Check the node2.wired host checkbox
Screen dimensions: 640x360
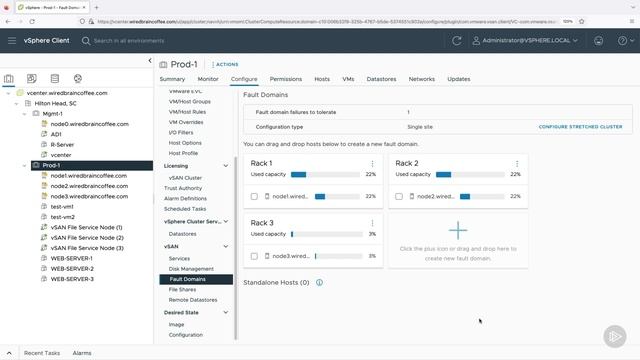(x=399, y=197)
